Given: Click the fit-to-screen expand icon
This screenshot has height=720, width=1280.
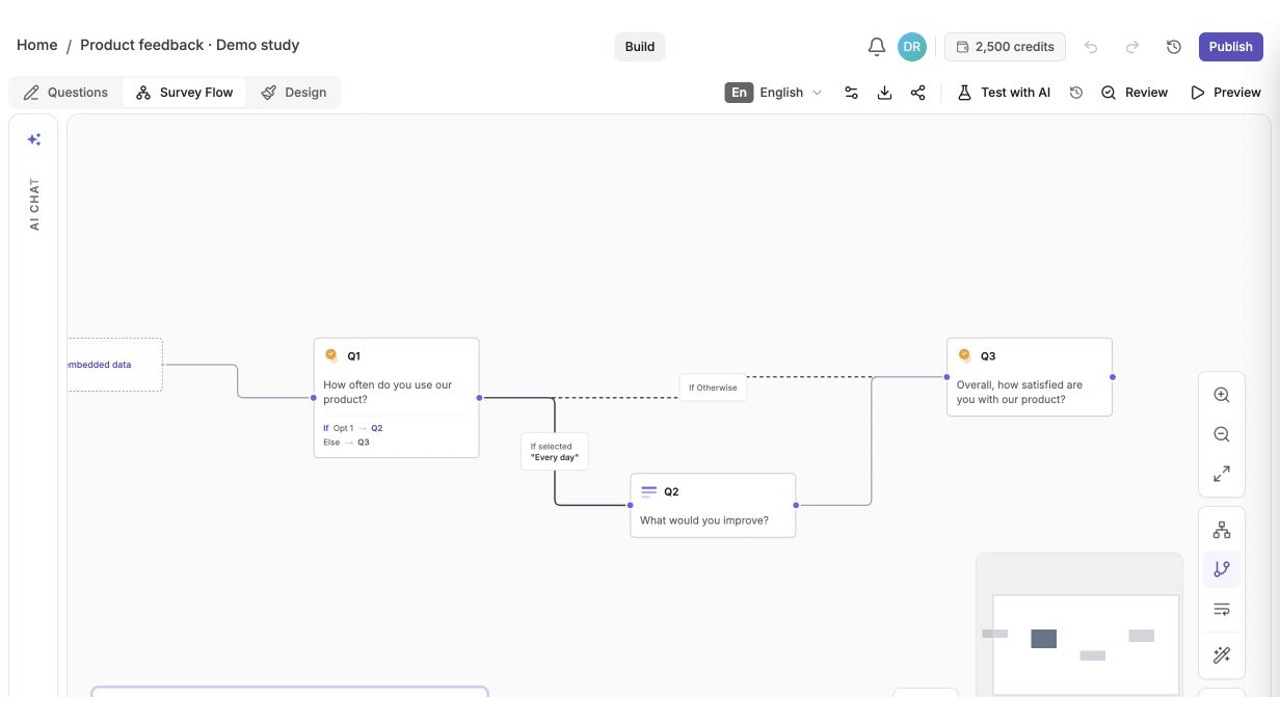Looking at the screenshot, I should (x=1222, y=474).
